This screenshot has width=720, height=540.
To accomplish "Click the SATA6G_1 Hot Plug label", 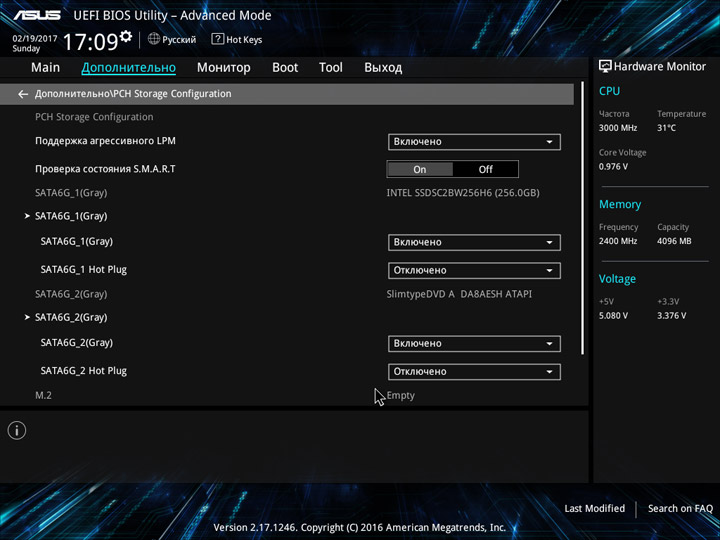I will tap(84, 270).
